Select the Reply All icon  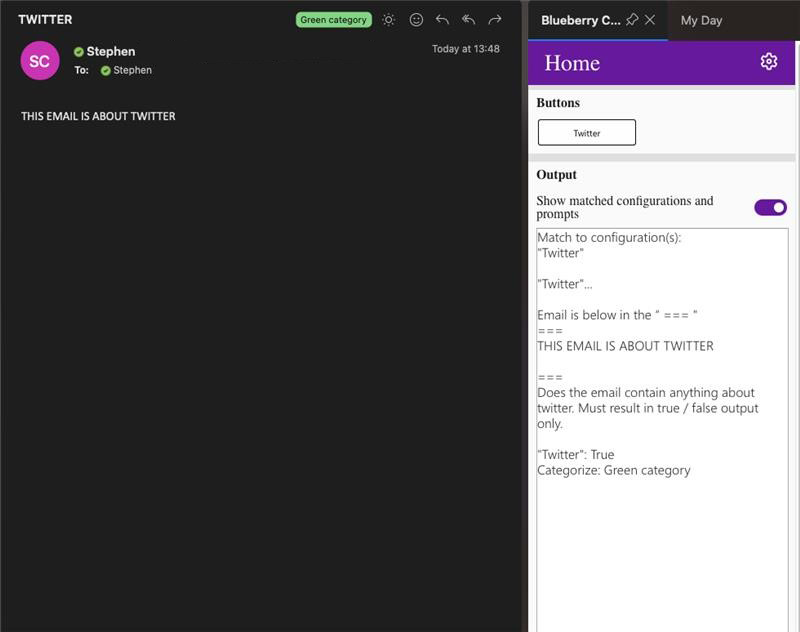468,19
